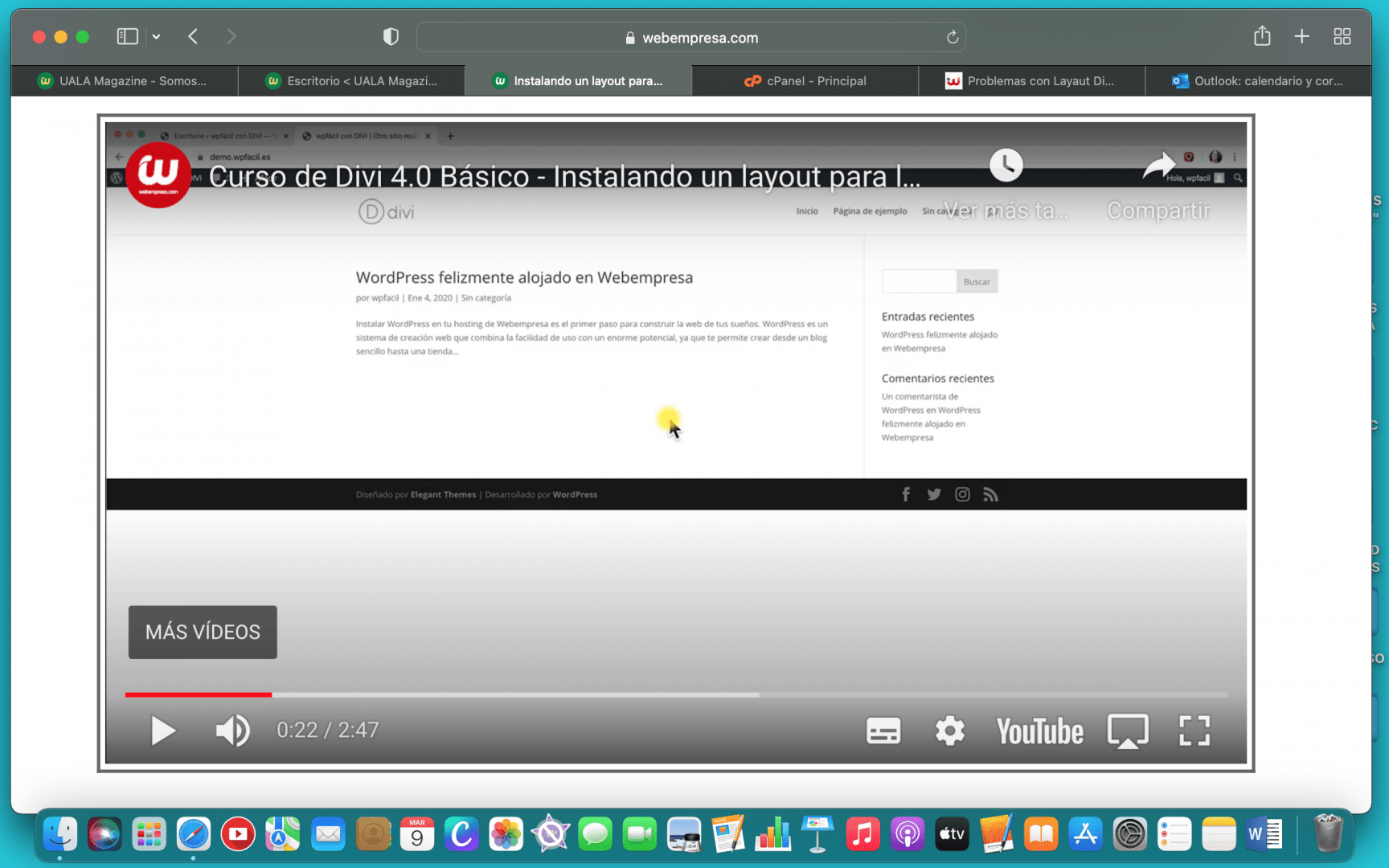Click the MÁS VÍDEOS button
Screen dimensions: 1389x868
tap(203, 633)
